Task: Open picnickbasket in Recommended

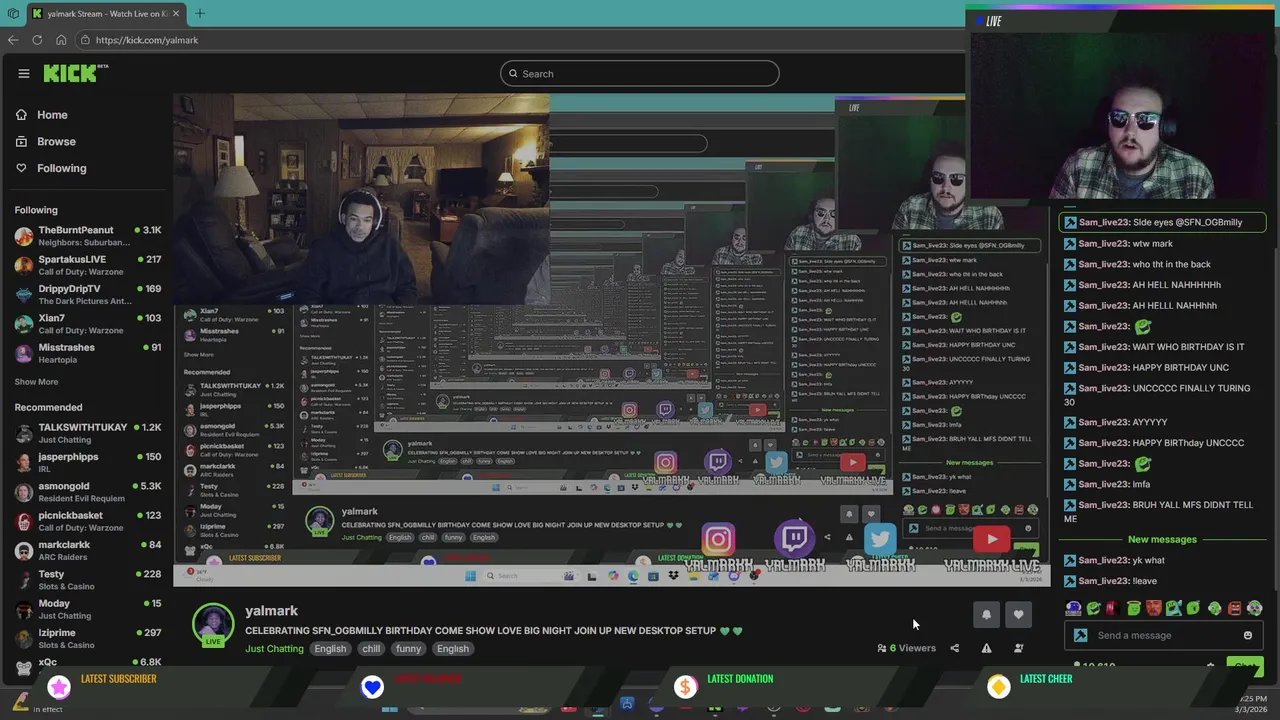Action: [88, 521]
